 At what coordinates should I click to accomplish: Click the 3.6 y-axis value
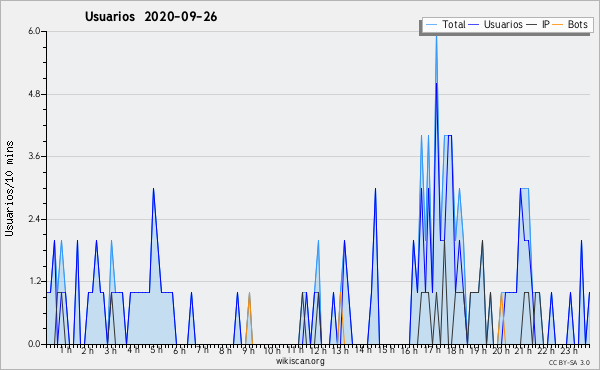pos(34,156)
